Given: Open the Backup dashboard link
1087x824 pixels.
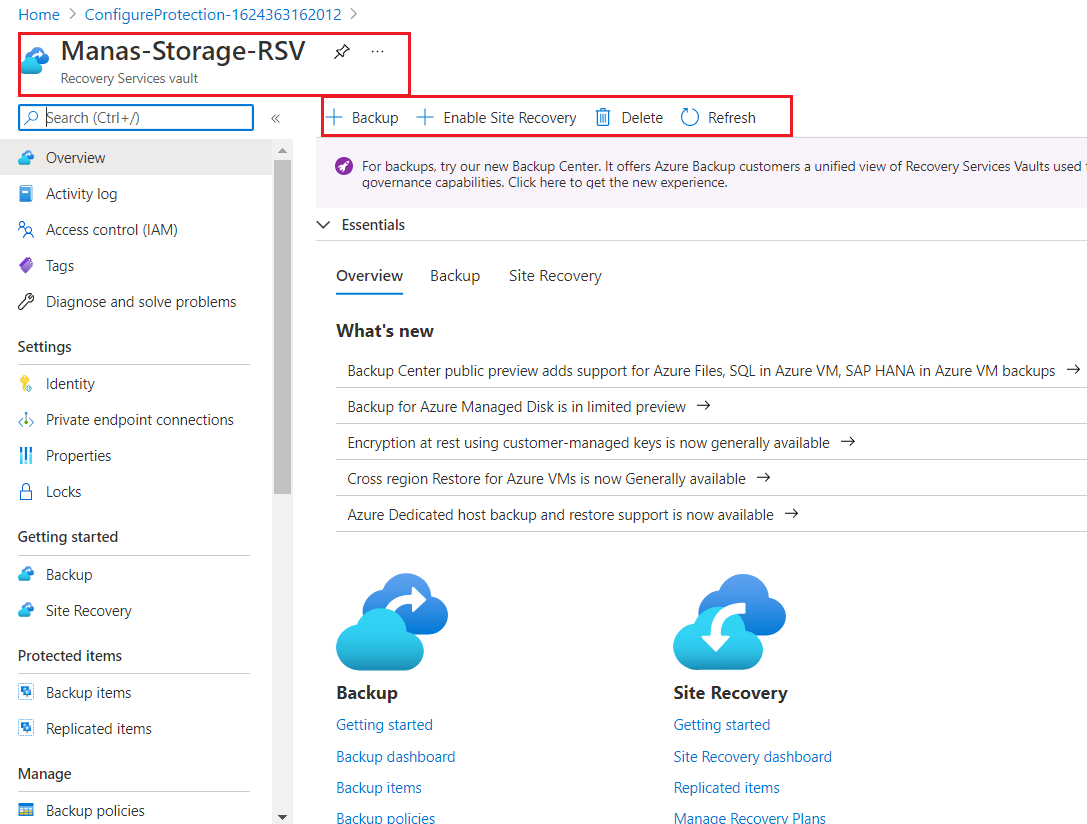Looking at the screenshot, I should click(x=395, y=757).
